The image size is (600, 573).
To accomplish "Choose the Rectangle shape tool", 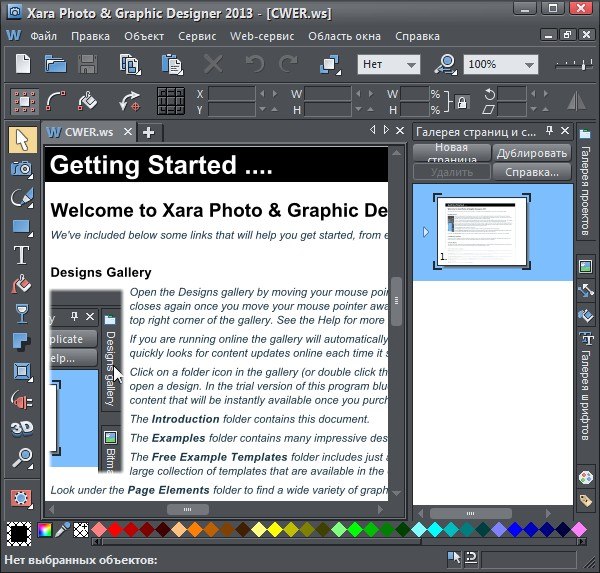I will (21, 226).
